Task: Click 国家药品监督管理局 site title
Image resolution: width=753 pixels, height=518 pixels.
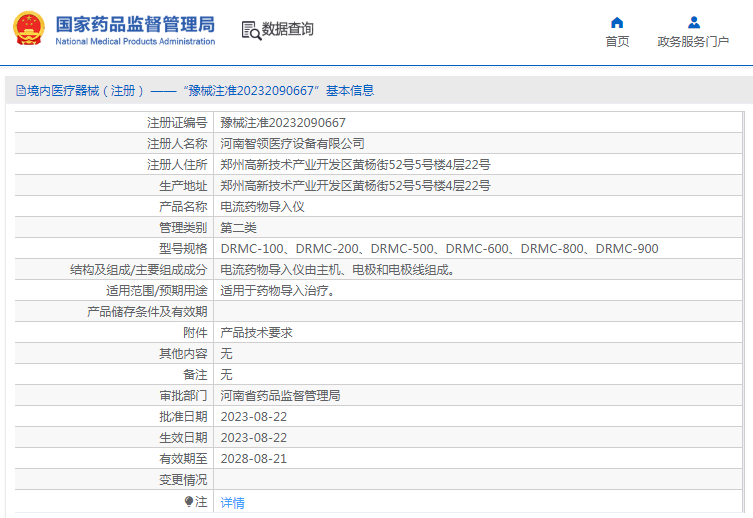Action: click(x=135, y=24)
